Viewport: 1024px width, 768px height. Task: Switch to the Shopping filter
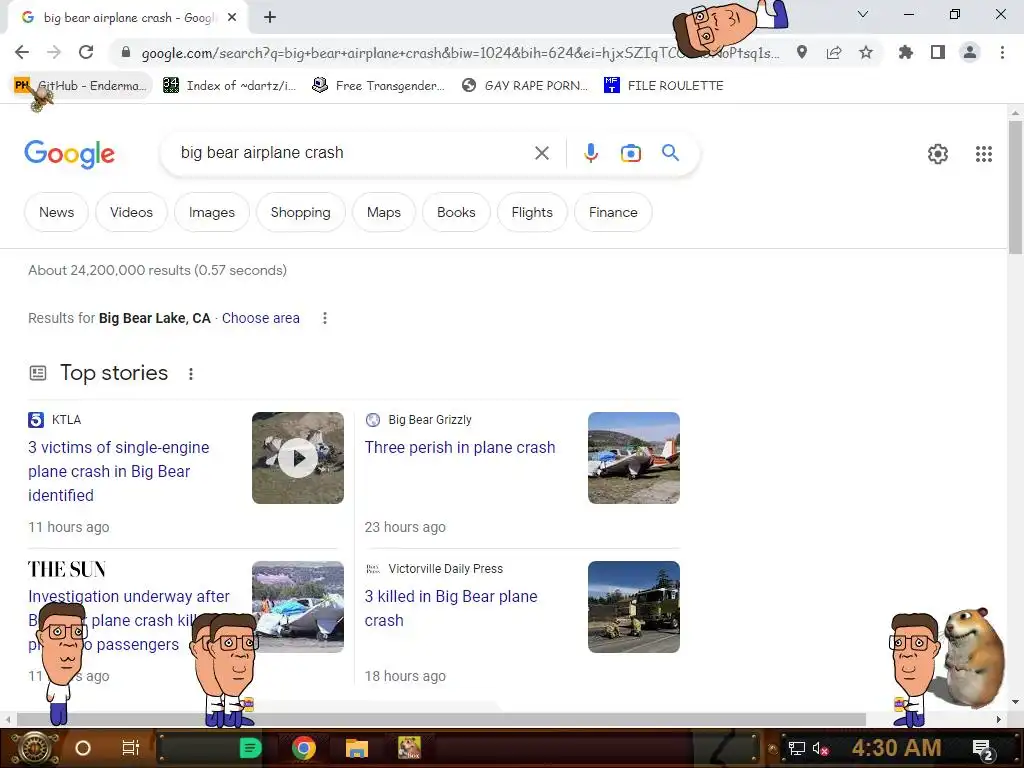click(x=300, y=212)
